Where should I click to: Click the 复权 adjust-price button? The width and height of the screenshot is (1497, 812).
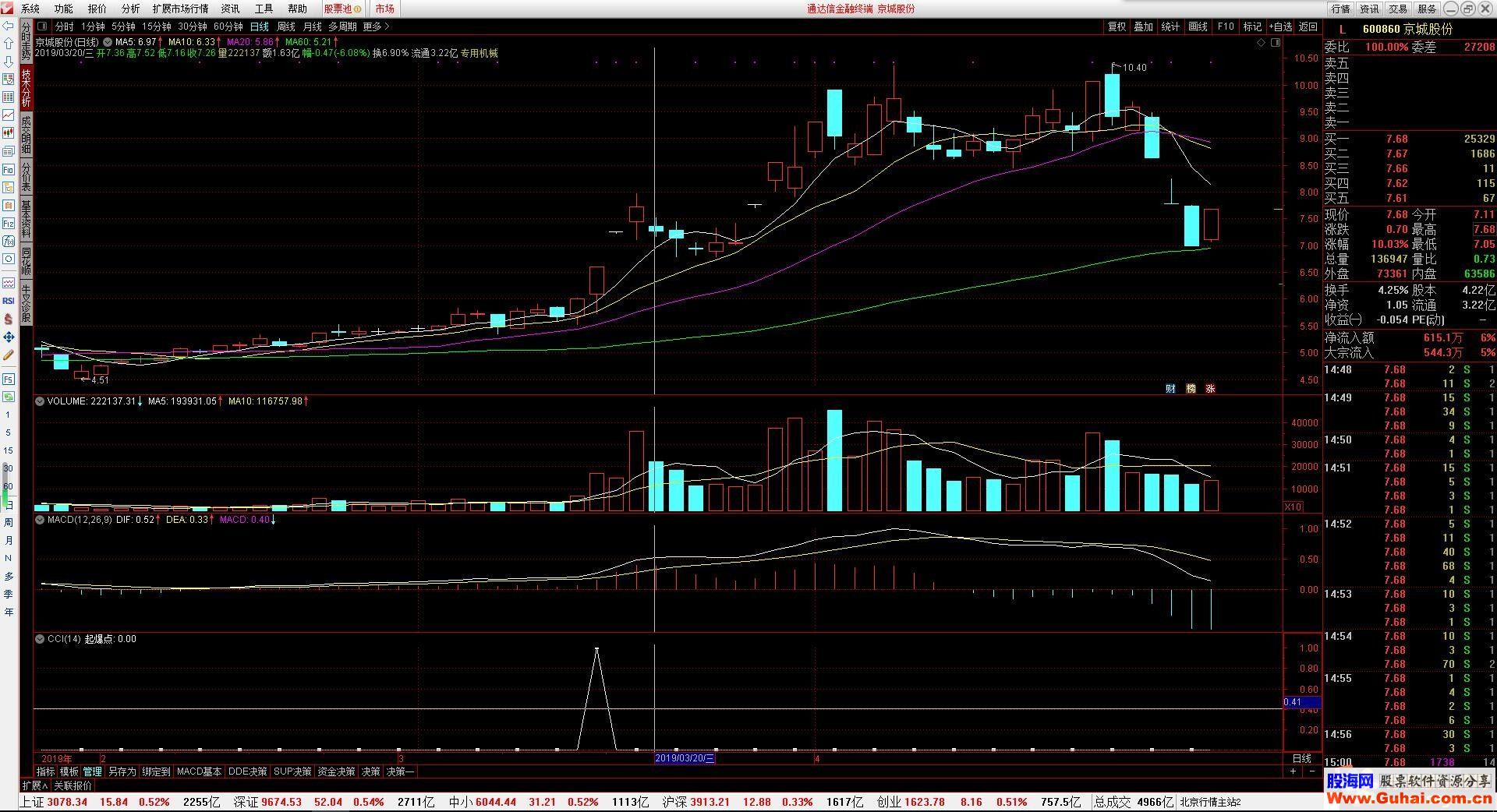(1117, 26)
